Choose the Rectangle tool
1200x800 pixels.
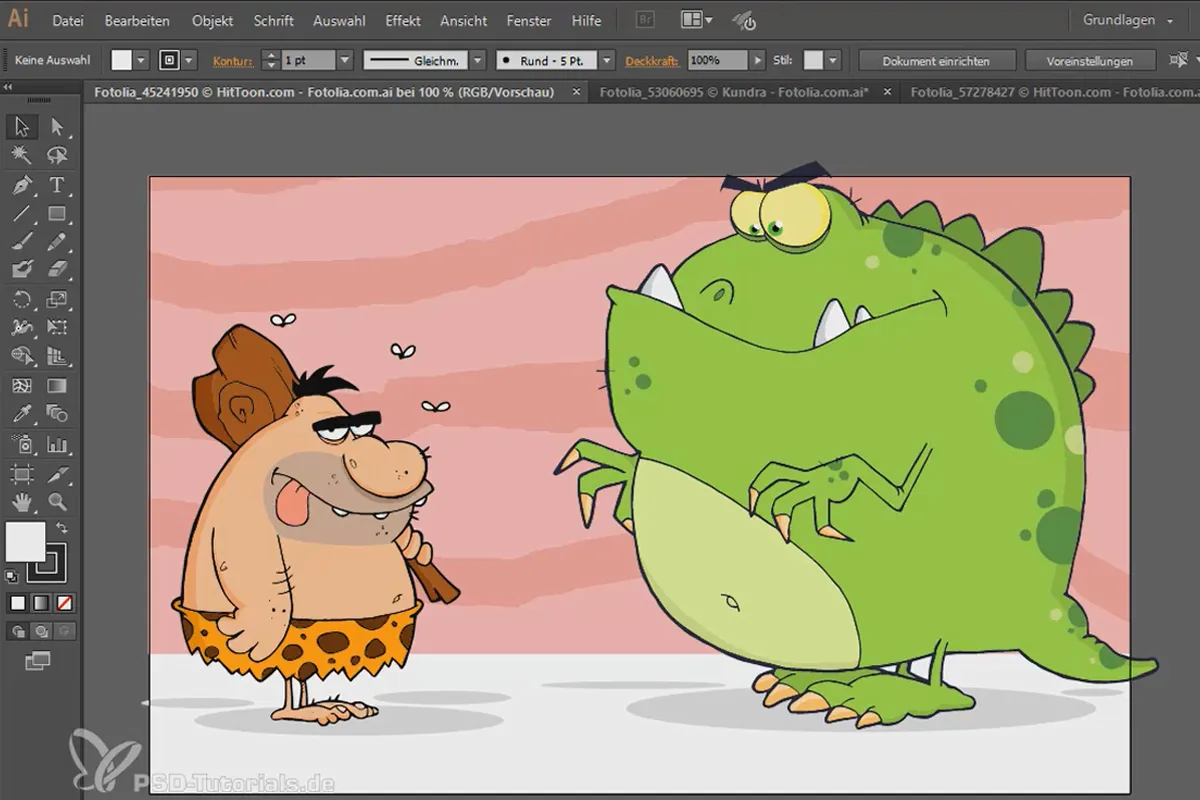click(57, 213)
